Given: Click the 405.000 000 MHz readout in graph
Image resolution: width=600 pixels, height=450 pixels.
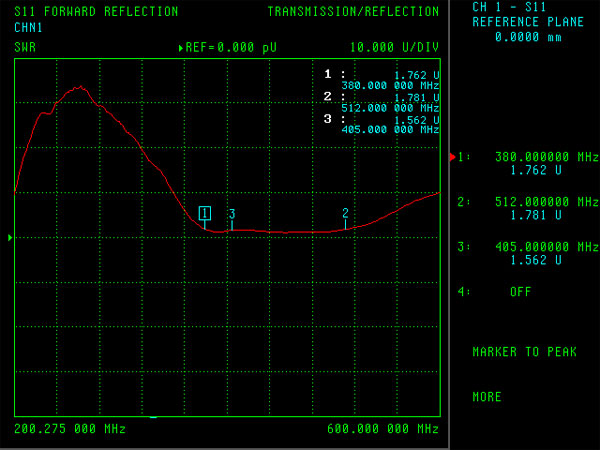Looking at the screenshot, I should point(390,130).
